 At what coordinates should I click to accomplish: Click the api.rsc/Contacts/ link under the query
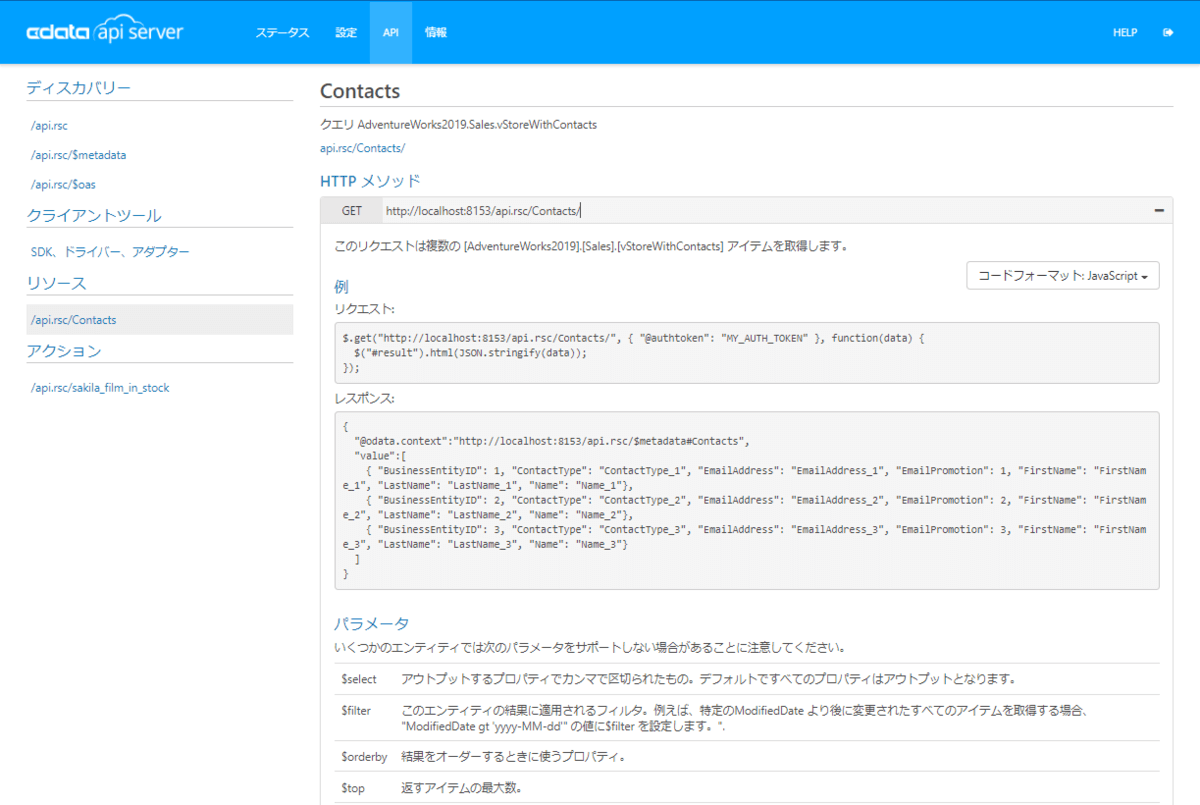tap(362, 148)
